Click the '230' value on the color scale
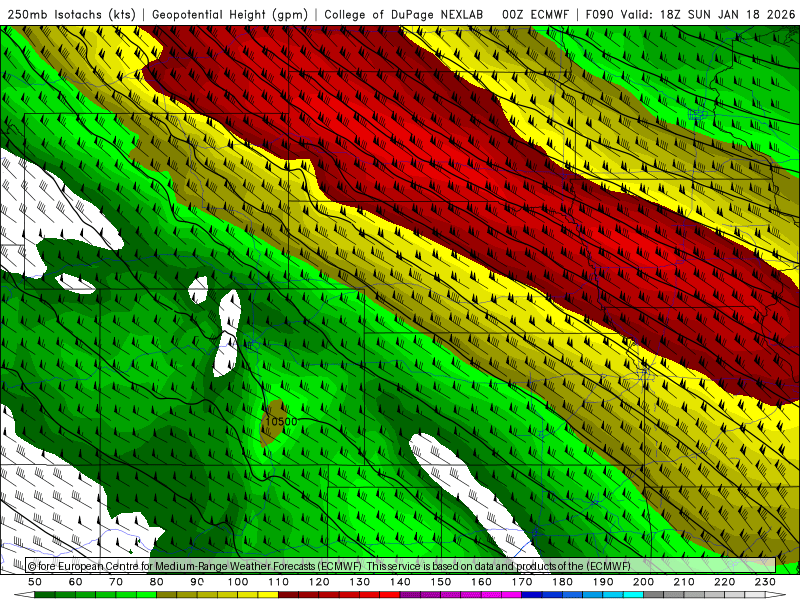800x600 pixels. 765,582
